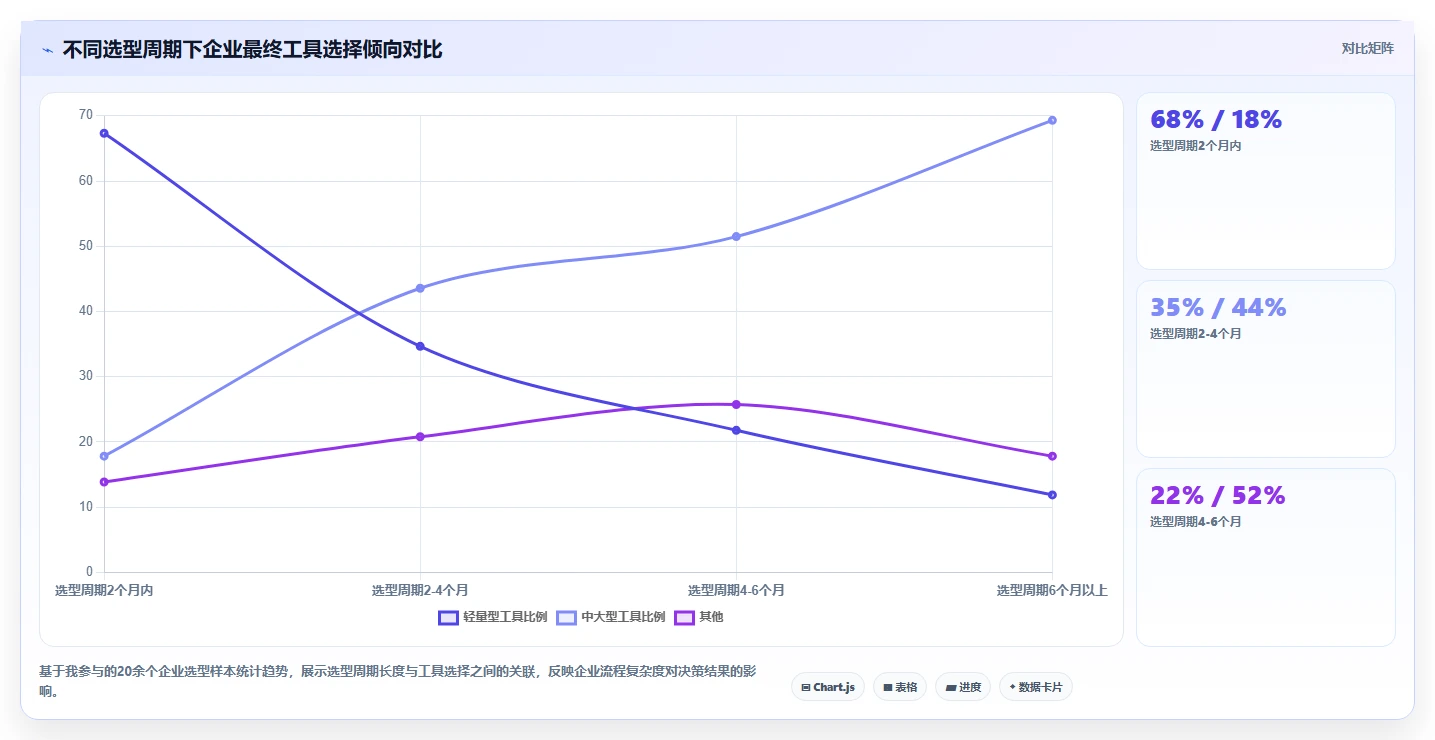Click the x-axis label 选型周期6个月以上
The height and width of the screenshot is (740, 1435).
1052,591
